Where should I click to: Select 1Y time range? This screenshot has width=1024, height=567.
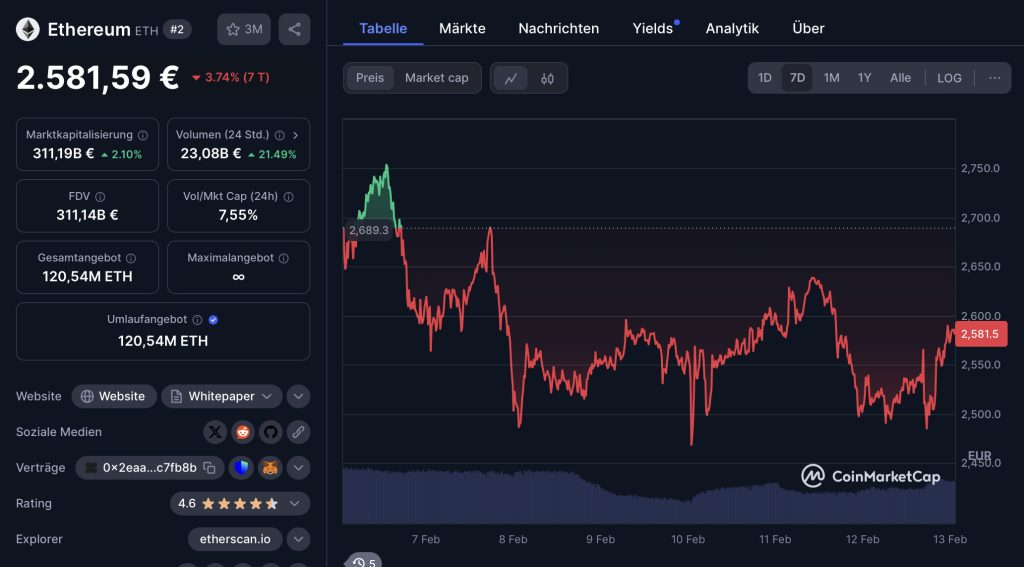pyautogui.click(x=865, y=78)
